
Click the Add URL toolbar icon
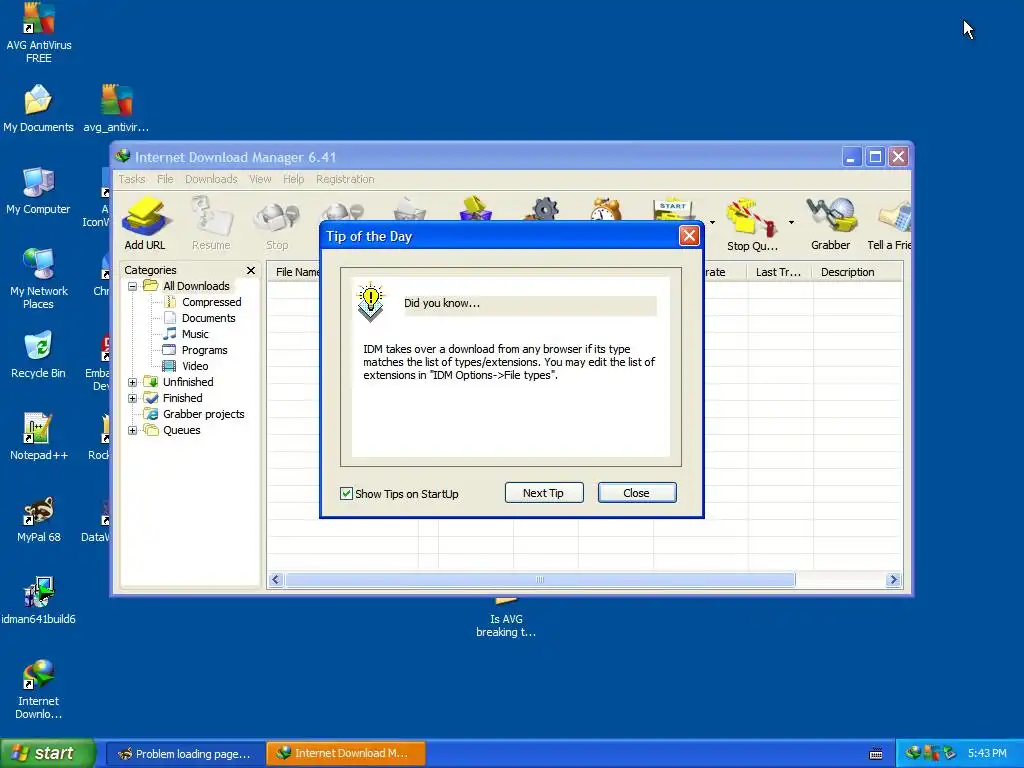pos(145,224)
